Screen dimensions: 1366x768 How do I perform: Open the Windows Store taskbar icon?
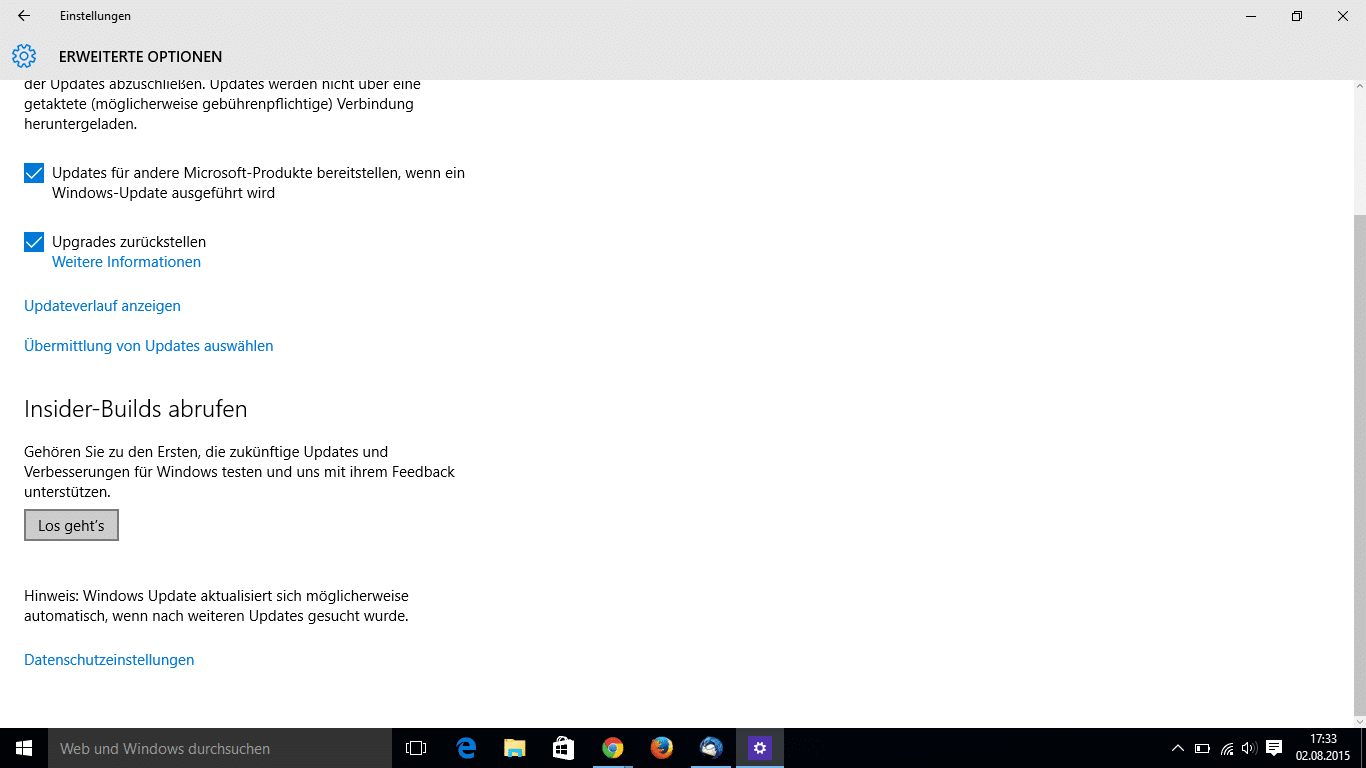point(564,748)
